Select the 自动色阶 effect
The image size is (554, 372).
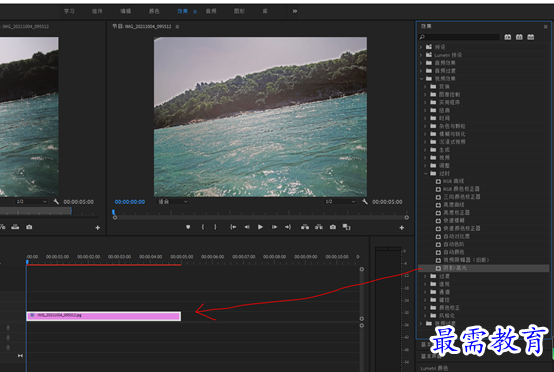tap(454, 244)
